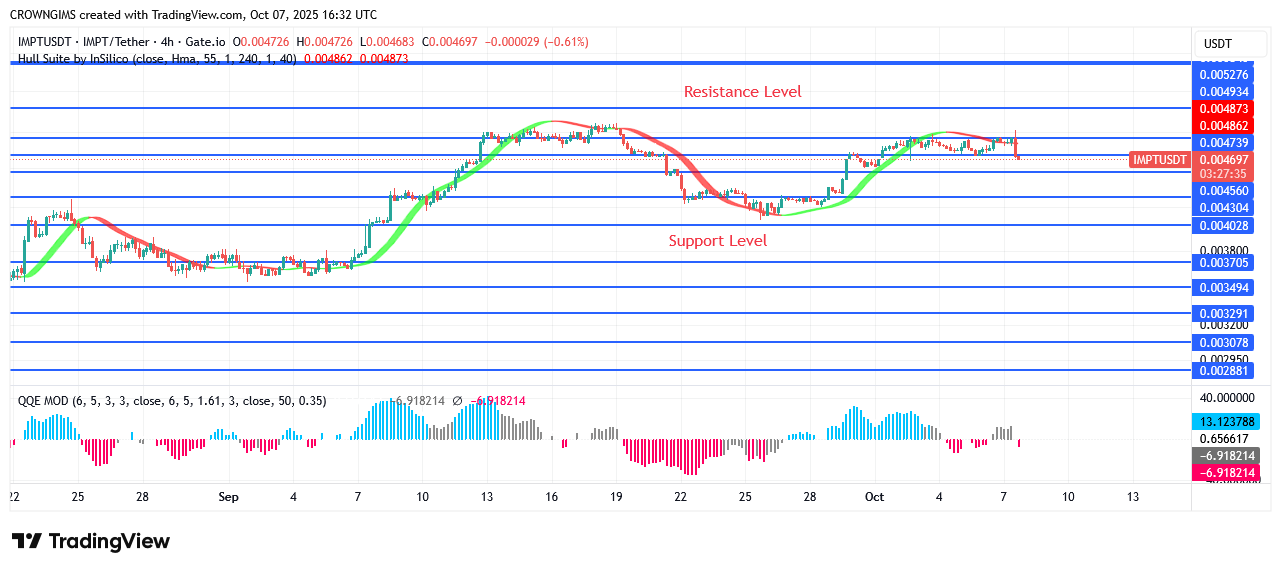Viewport: 1281px width, 571px height.
Task: Click the red 0.004873 price axis label
Action: [x=1225, y=108]
